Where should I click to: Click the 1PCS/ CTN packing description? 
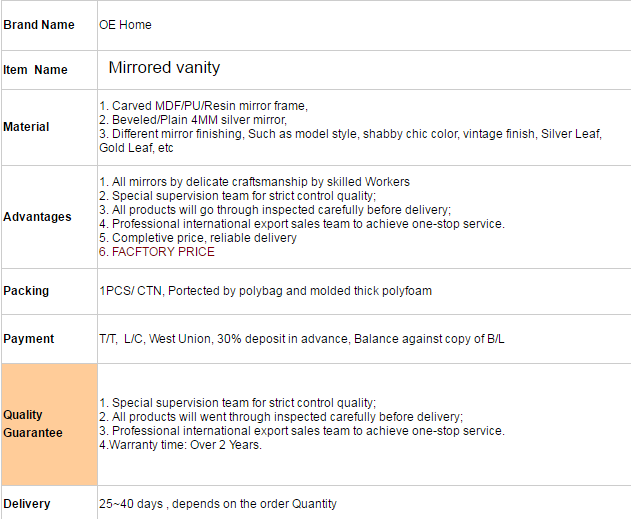pos(266,291)
